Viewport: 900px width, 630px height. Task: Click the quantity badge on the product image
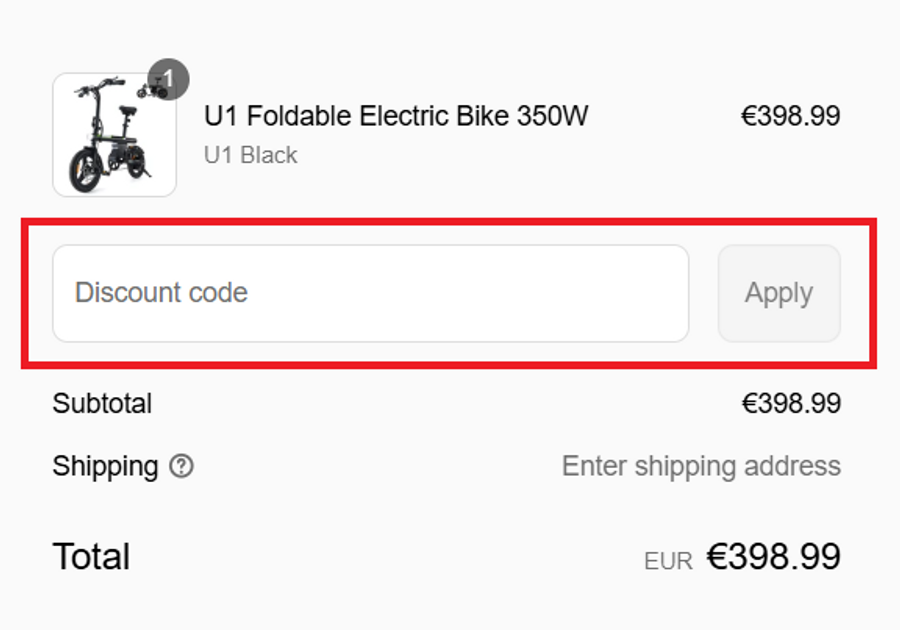pyautogui.click(x=169, y=80)
